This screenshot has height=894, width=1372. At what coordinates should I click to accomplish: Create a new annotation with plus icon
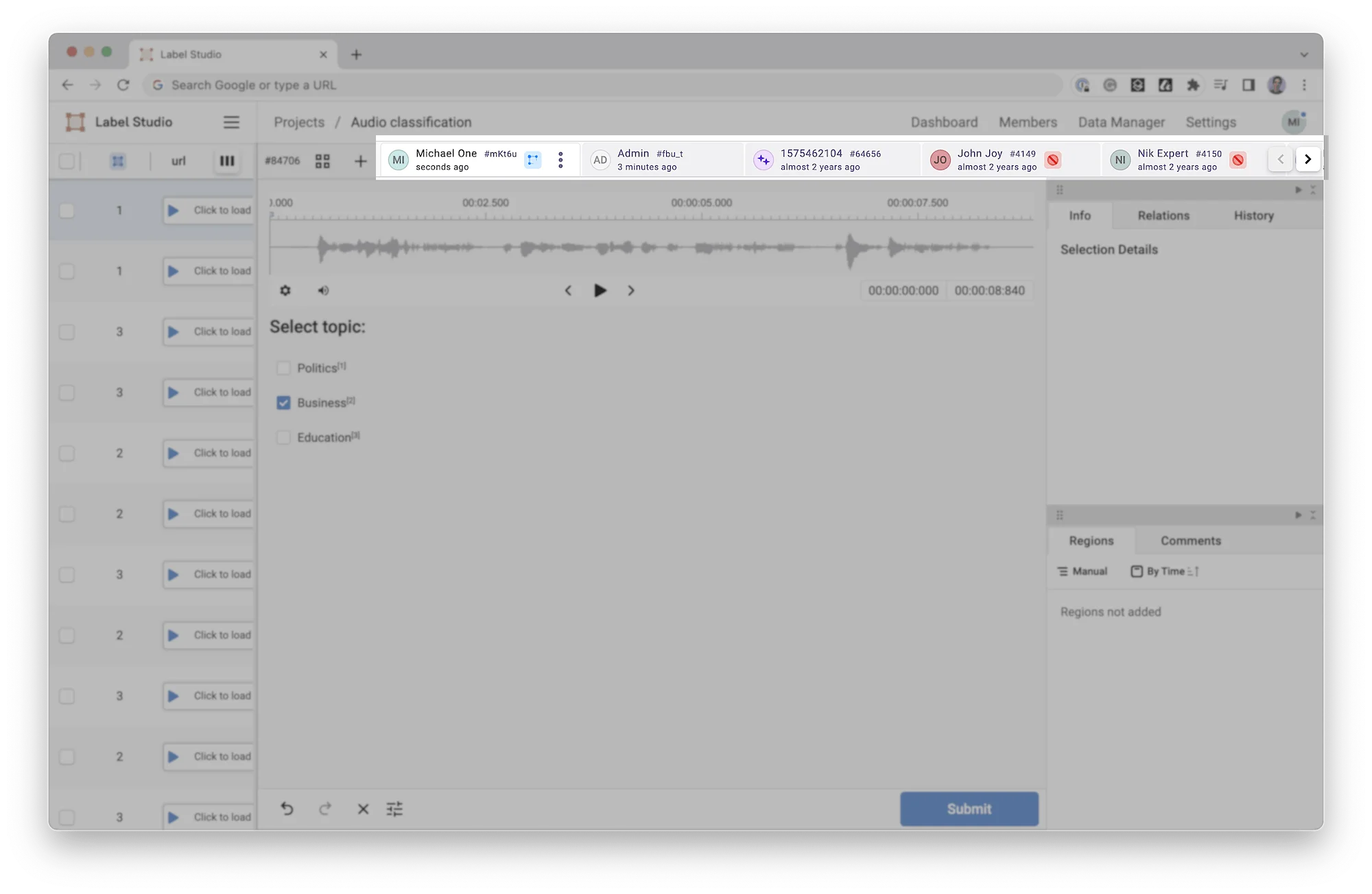(x=360, y=161)
